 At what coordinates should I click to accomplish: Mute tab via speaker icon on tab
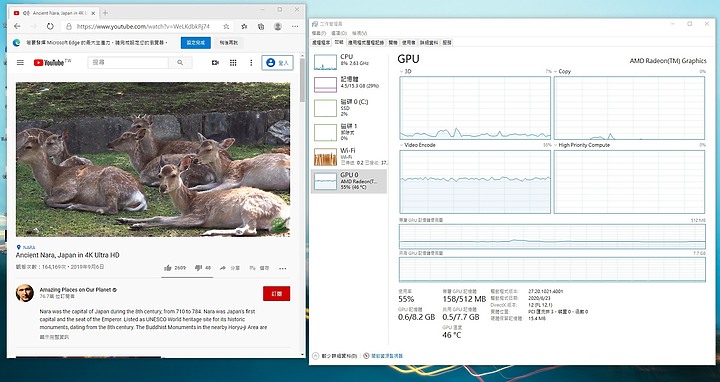[26, 13]
